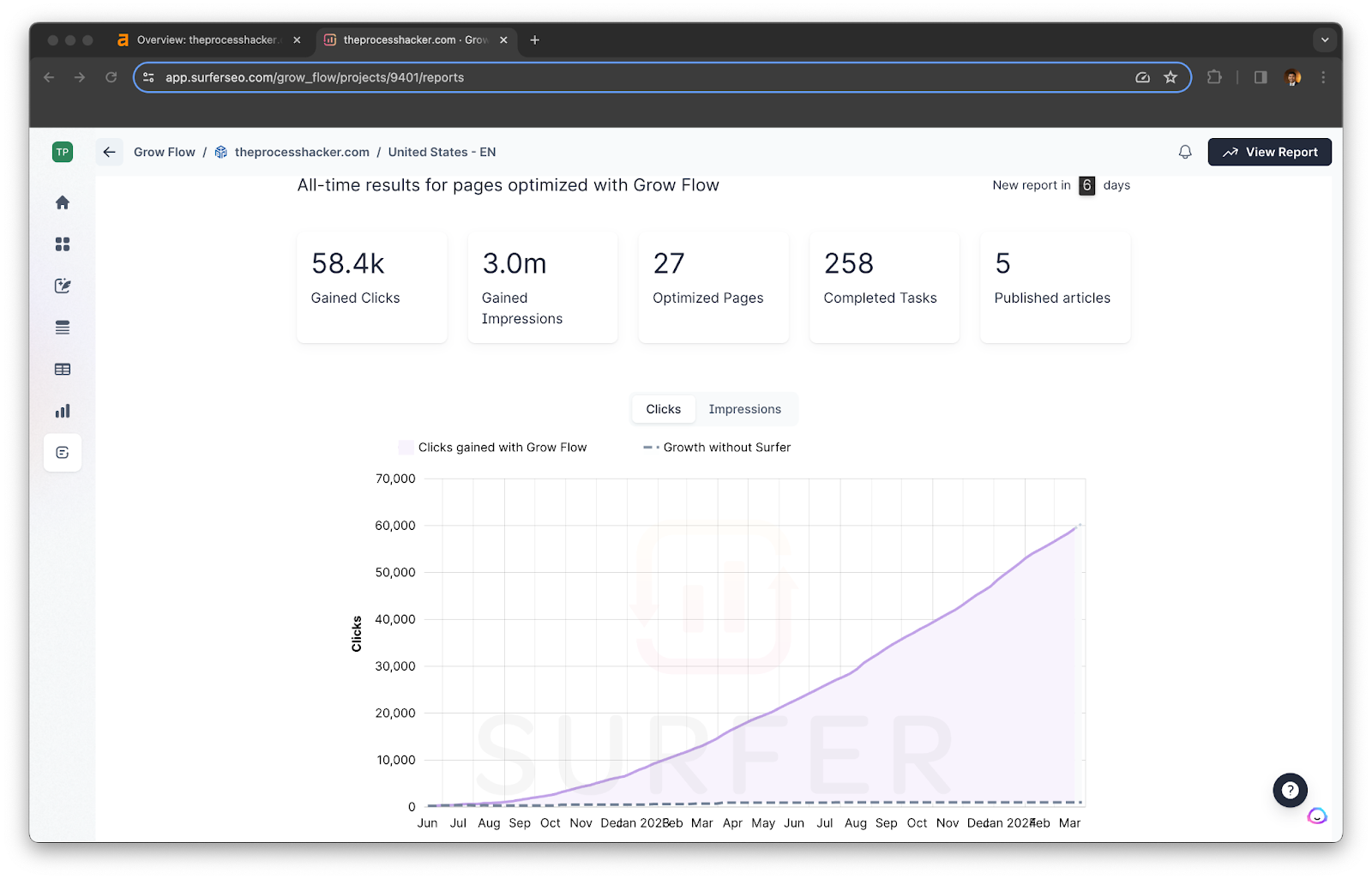The height and width of the screenshot is (879, 1372).
Task: Open the Grow Flow breadcrumb link
Action: [165, 152]
